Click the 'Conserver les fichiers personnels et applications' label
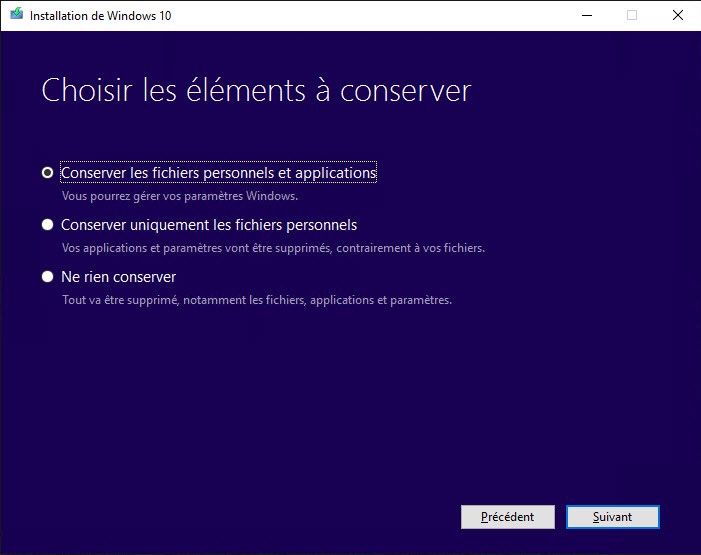 pyautogui.click(x=219, y=173)
